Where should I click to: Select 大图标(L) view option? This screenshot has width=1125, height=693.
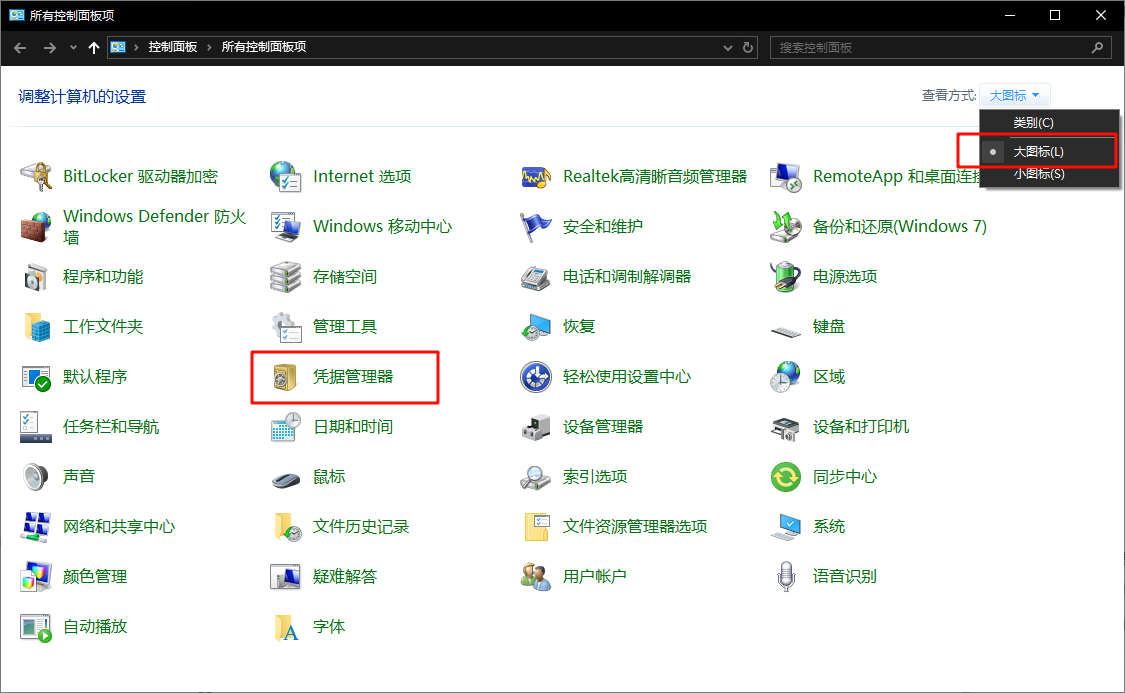(x=1049, y=151)
